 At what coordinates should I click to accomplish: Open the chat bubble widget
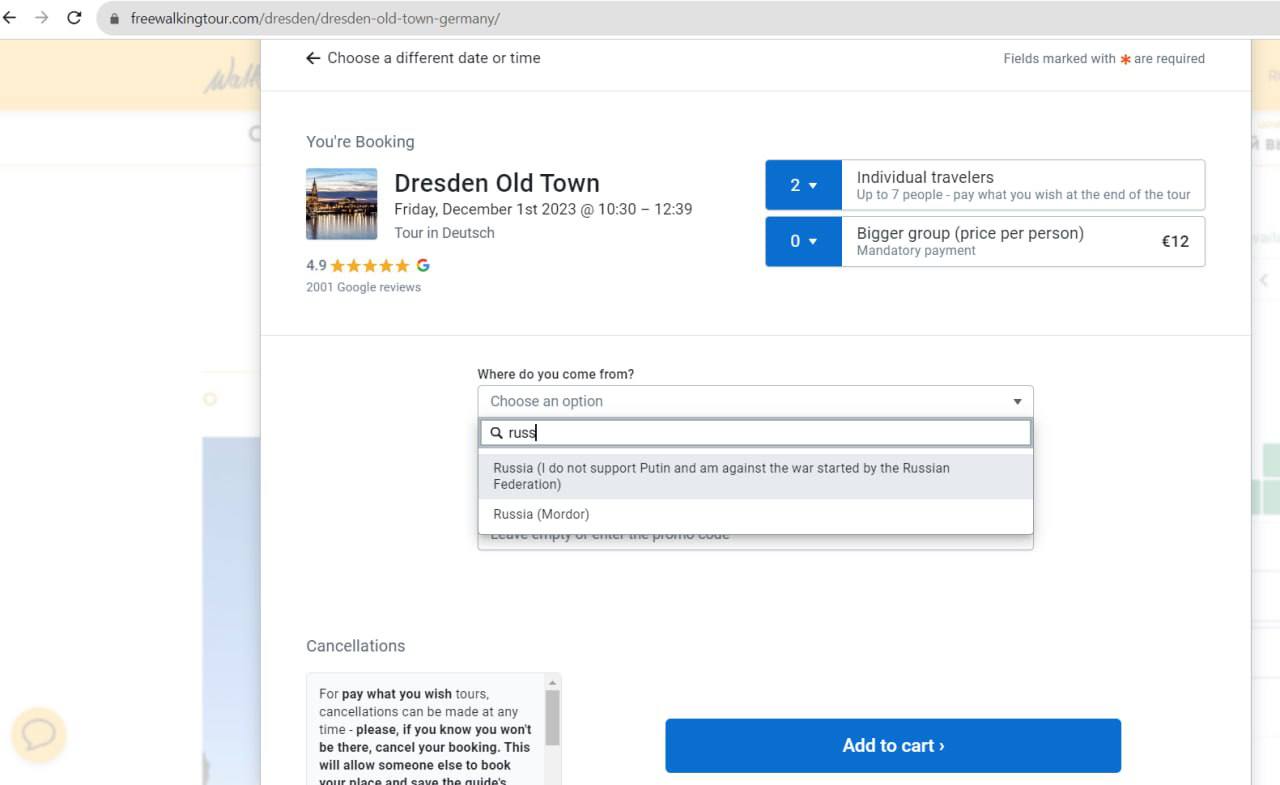[x=39, y=735]
